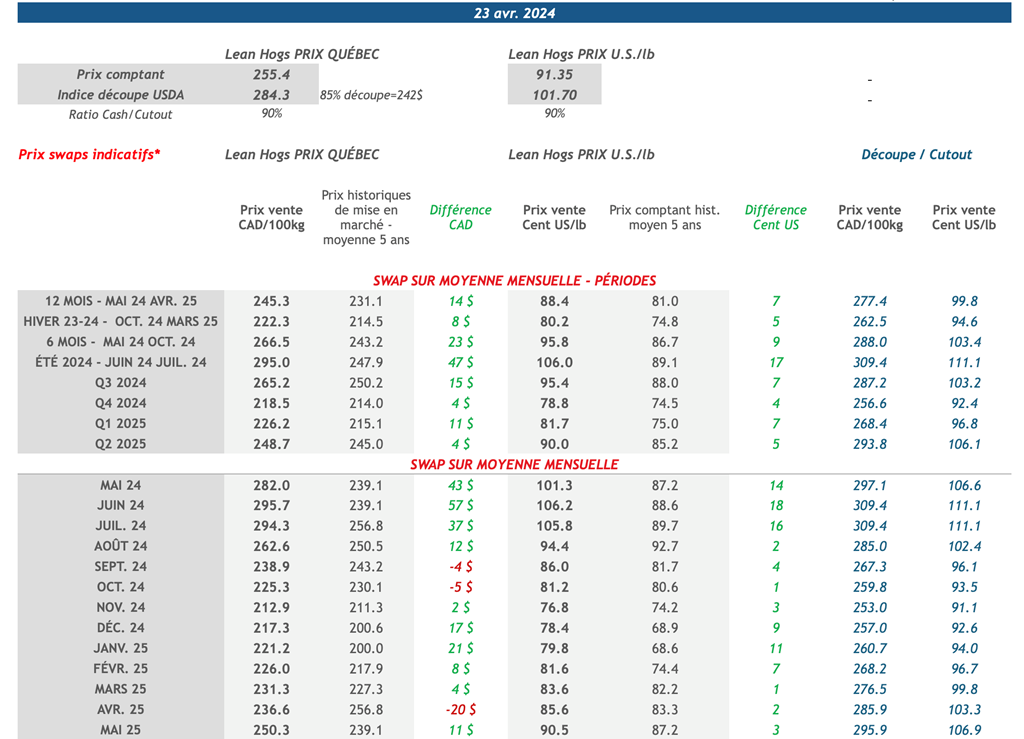
Task: Select the "Ratio Cash/Cutout" label
Action: click(x=121, y=114)
